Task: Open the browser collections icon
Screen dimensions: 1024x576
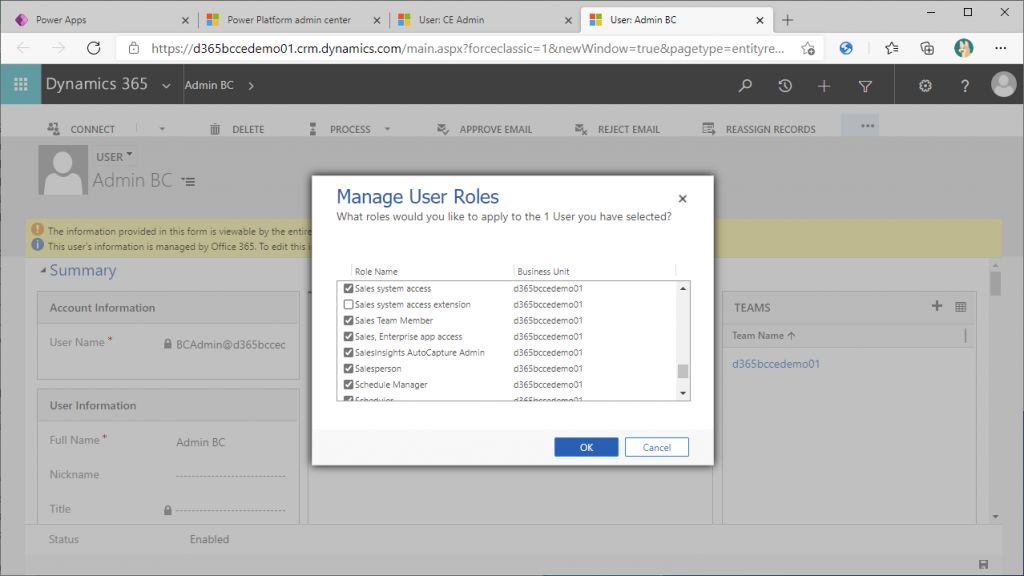Action: point(927,48)
